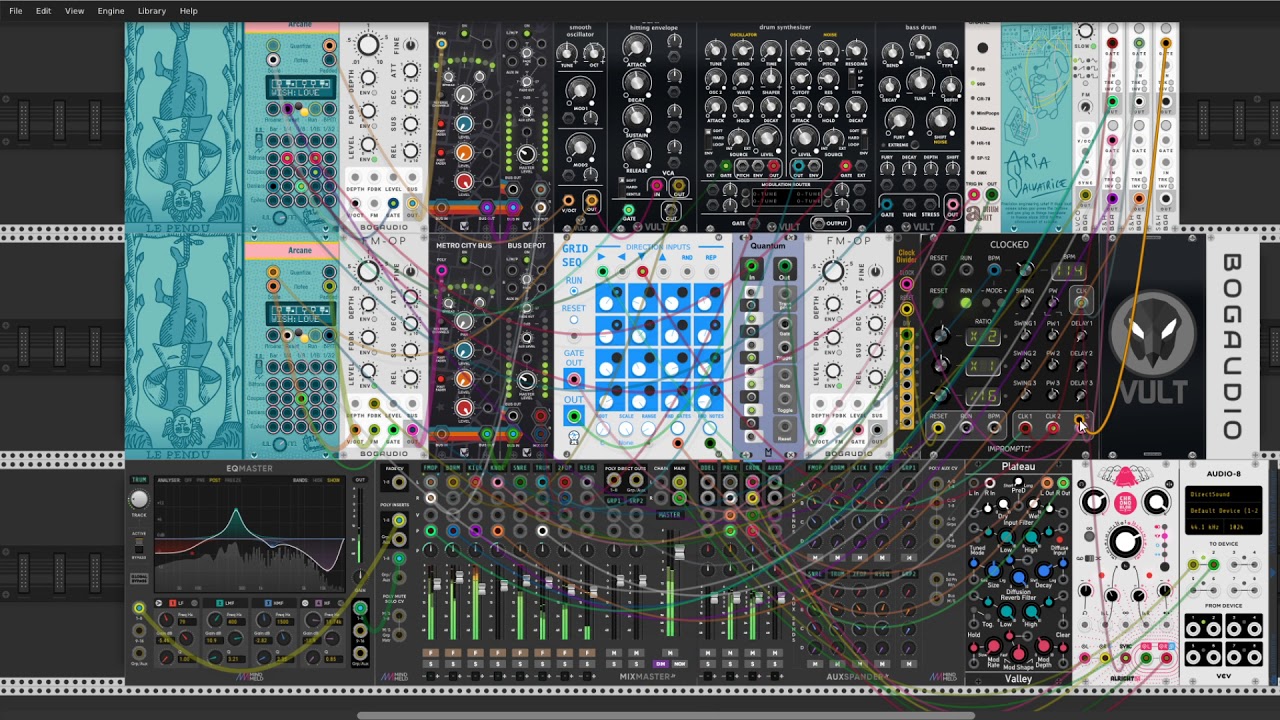Viewport: 1280px width, 720px height.
Task: Enable analyser FREEZE in EQMaster
Action: coord(233,480)
